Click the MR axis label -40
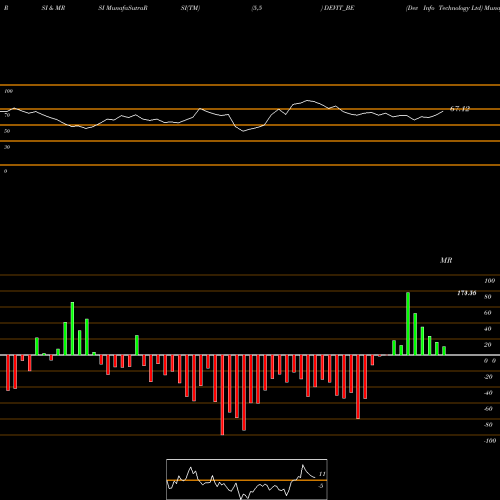The height and width of the screenshot is (500, 500). click(x=488, y=393)
